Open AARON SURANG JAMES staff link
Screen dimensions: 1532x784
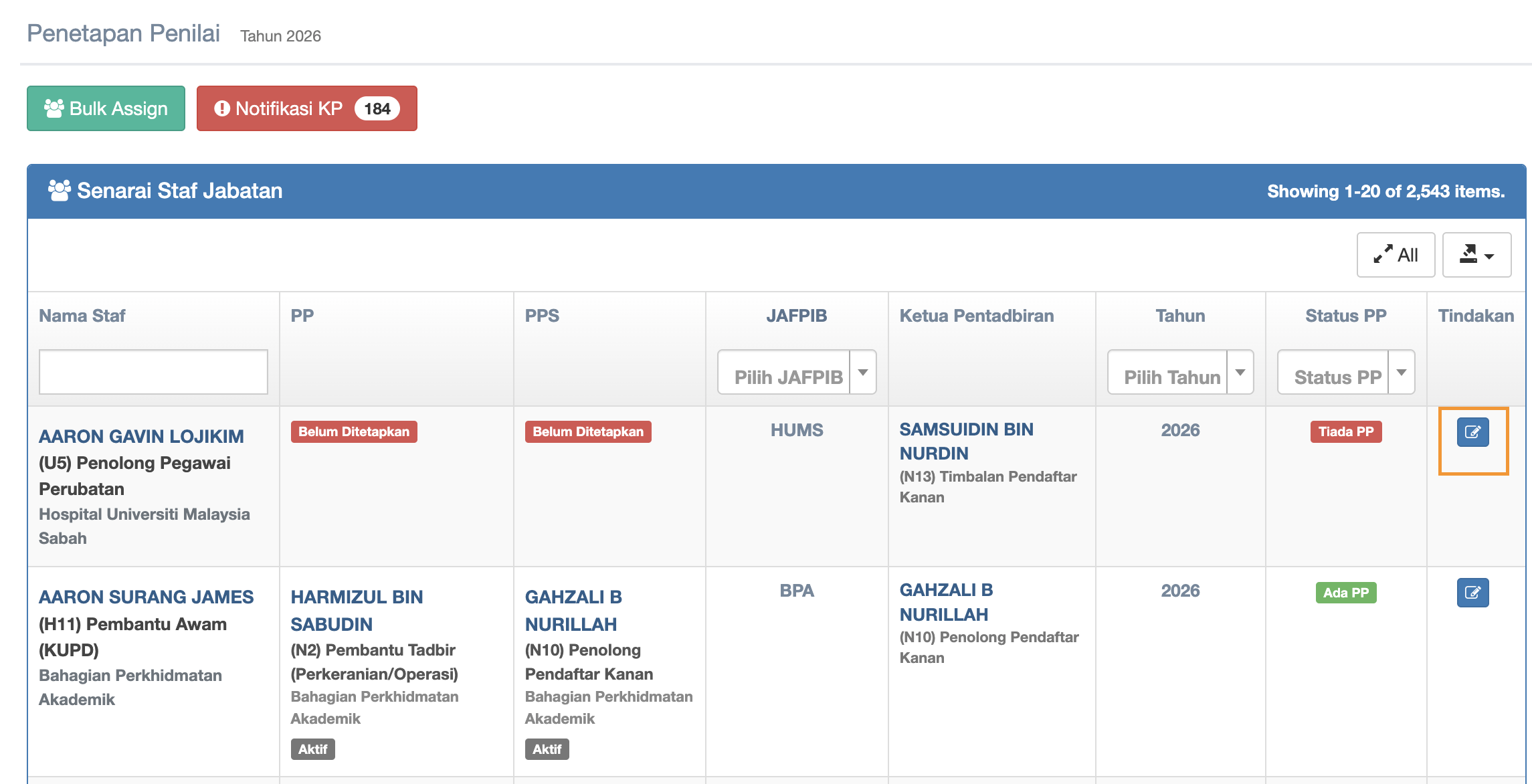(146, 597)
